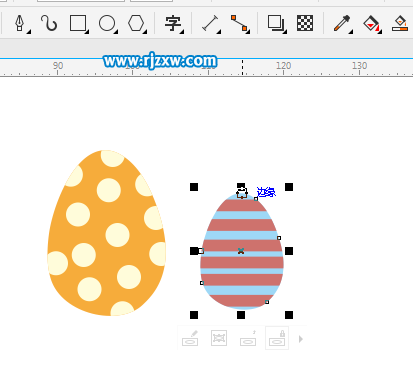This screenshot has height=391, width=413.
Task: Select the Smart Fill tool
Action: (400, 24)
